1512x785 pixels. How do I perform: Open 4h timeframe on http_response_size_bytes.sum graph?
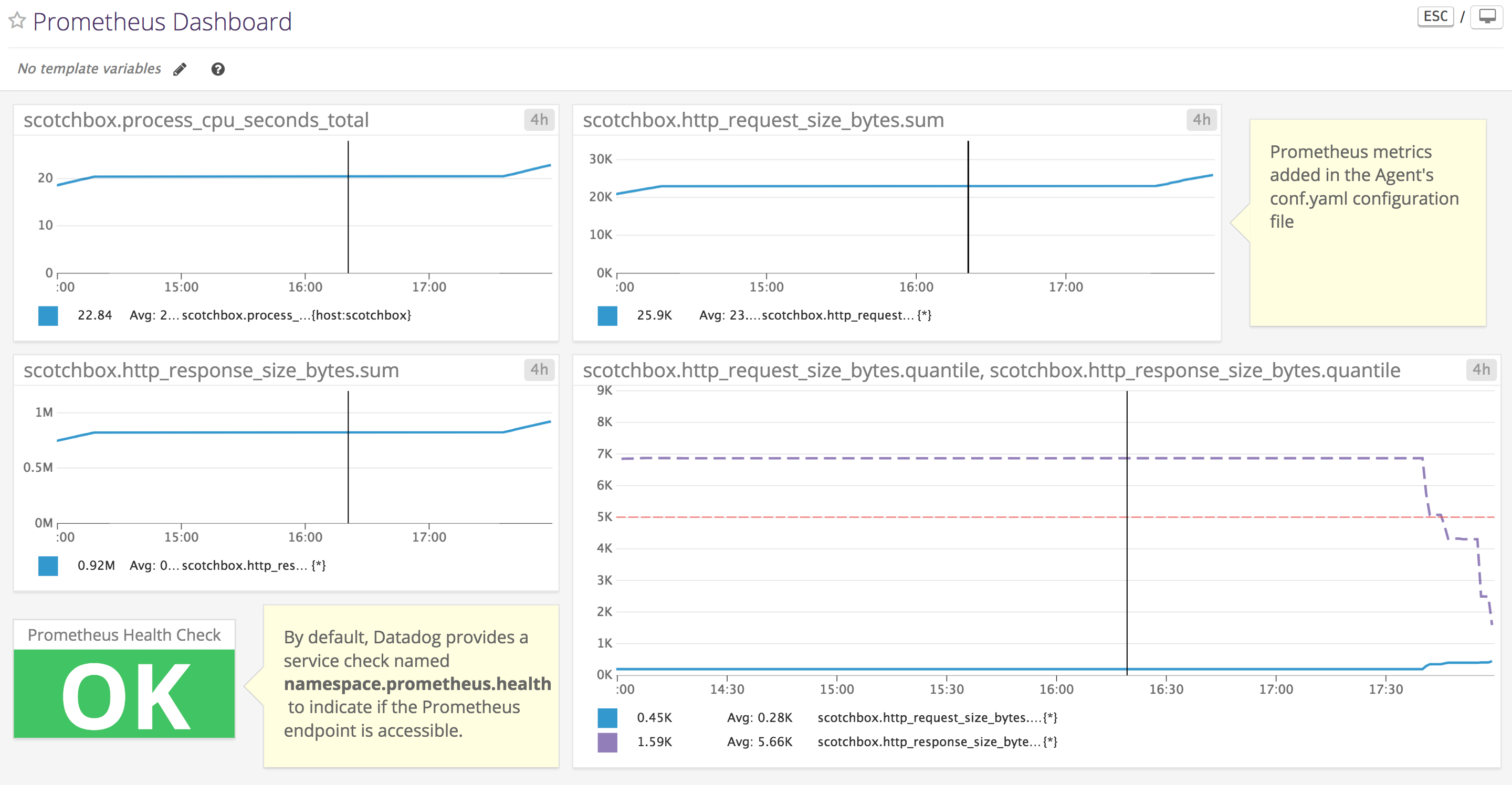tap(539, 369)
